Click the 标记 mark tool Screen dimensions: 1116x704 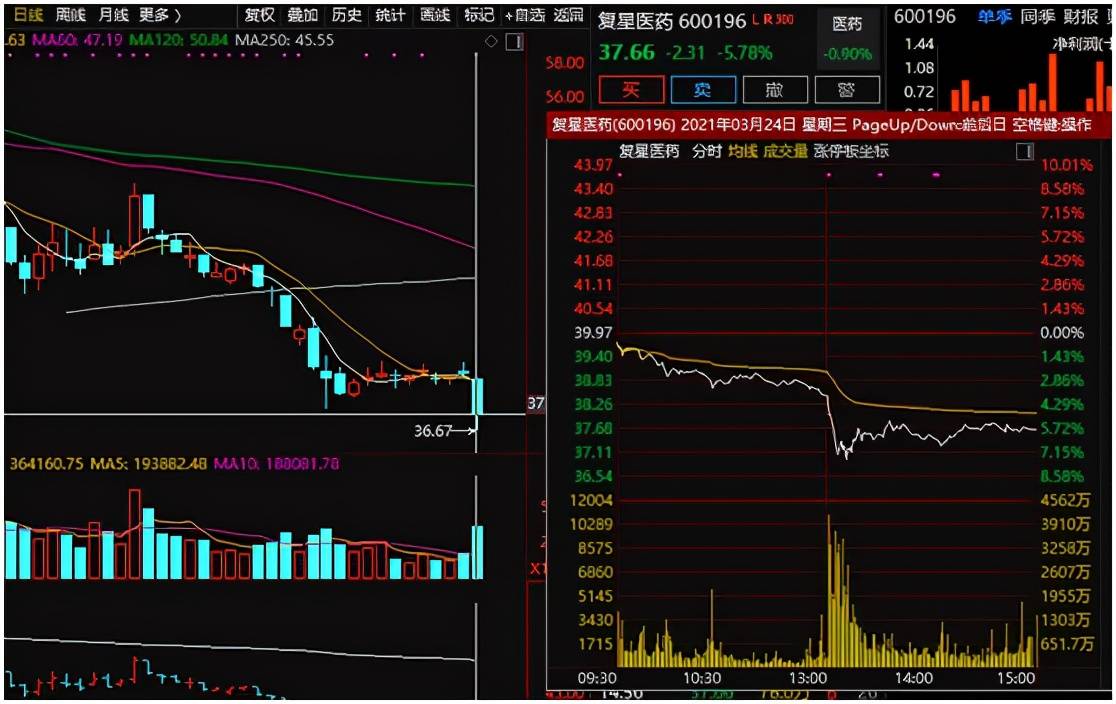point(479,15)
